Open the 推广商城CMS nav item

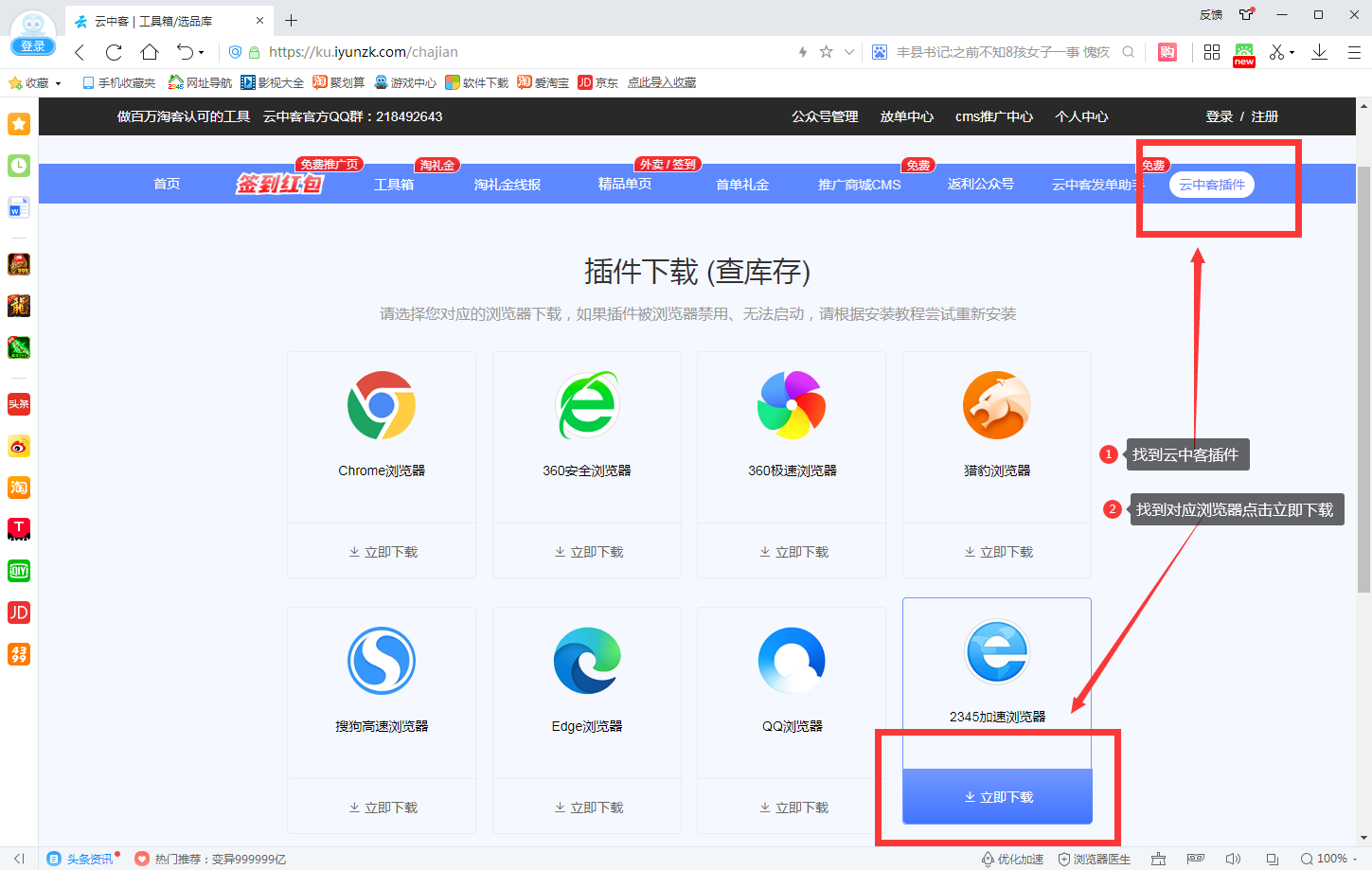[860, 184]
